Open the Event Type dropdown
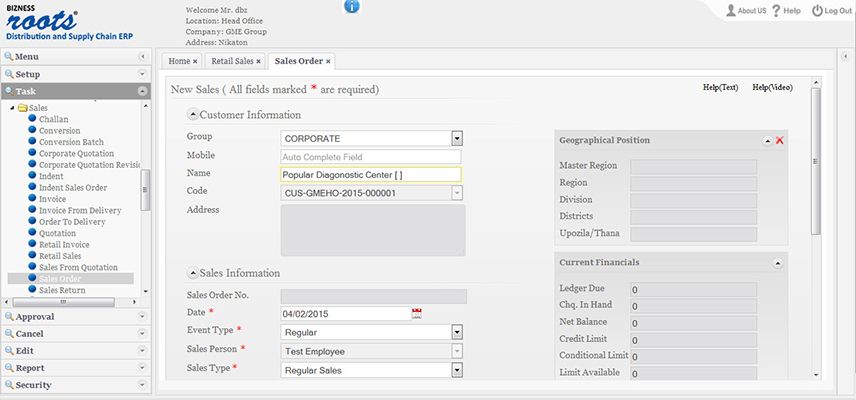Image resolution: width=856 pixels, height=400 pixels. coord(457,332)
